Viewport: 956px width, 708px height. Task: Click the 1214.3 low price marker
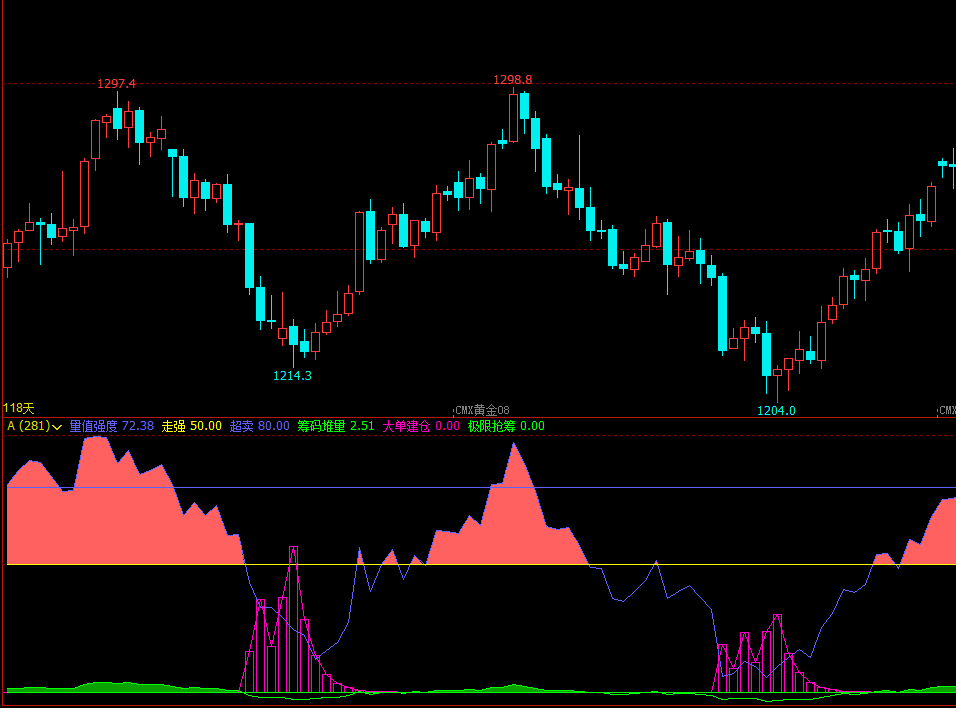pyautogui.click(x=292, y=376)
